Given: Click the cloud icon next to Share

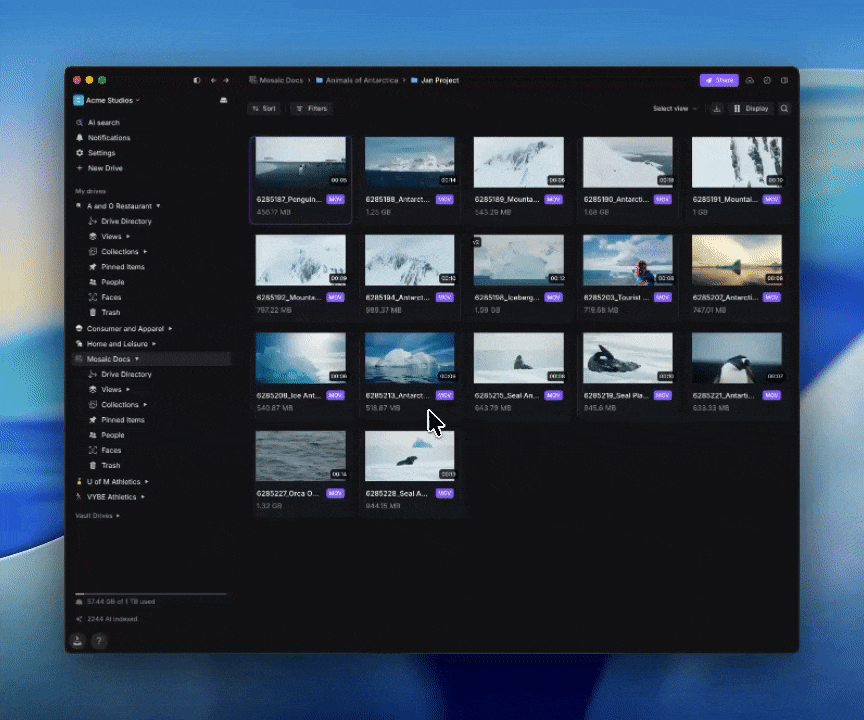Looking at the screenshot, I should click(750, 80).
